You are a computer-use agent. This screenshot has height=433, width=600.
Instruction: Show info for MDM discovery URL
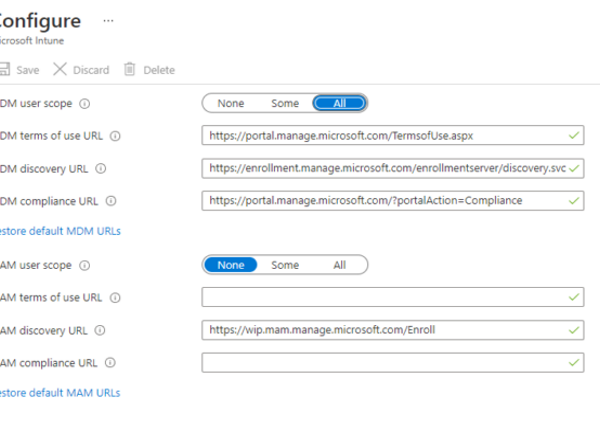[x=101, y=169]
